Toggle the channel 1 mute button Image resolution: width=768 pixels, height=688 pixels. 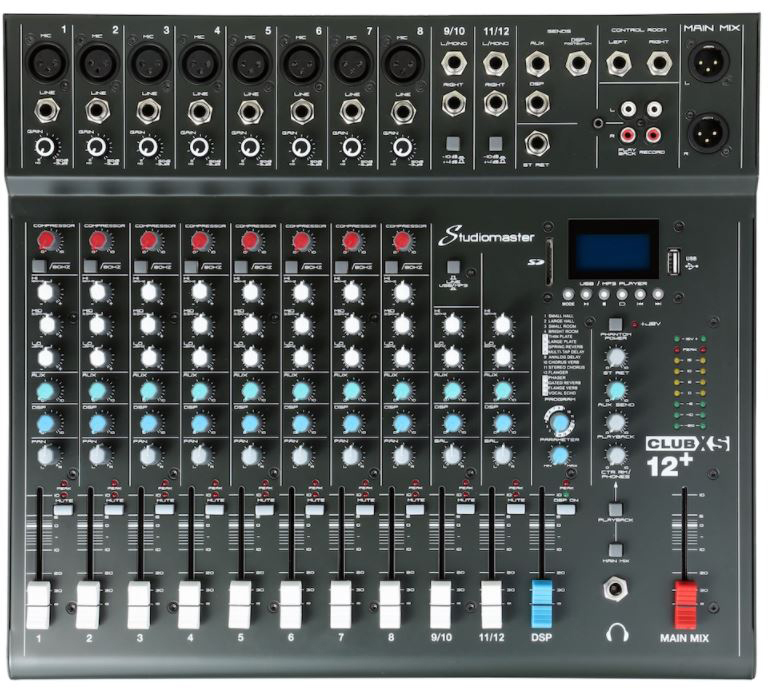63,510
